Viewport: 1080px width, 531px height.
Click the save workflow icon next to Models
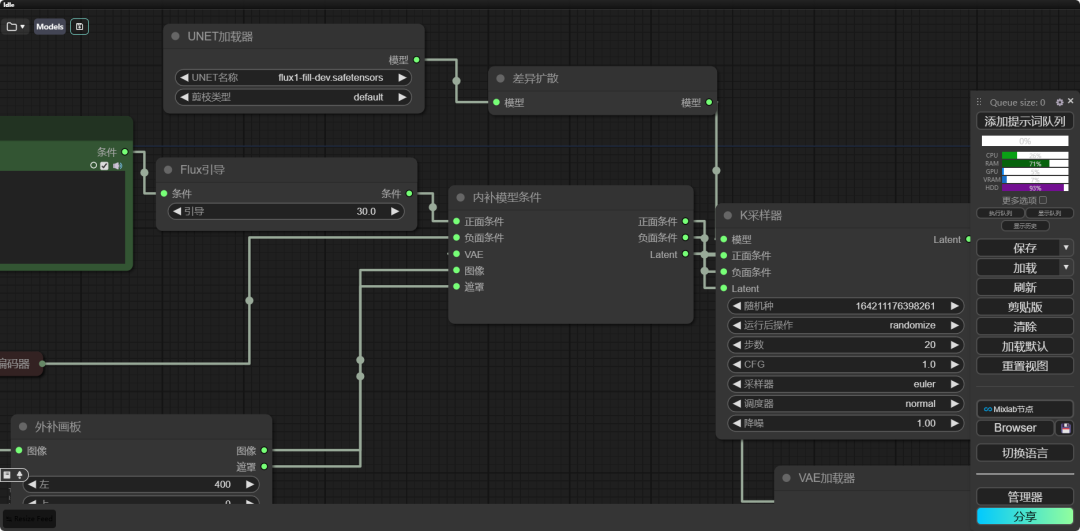79,27
